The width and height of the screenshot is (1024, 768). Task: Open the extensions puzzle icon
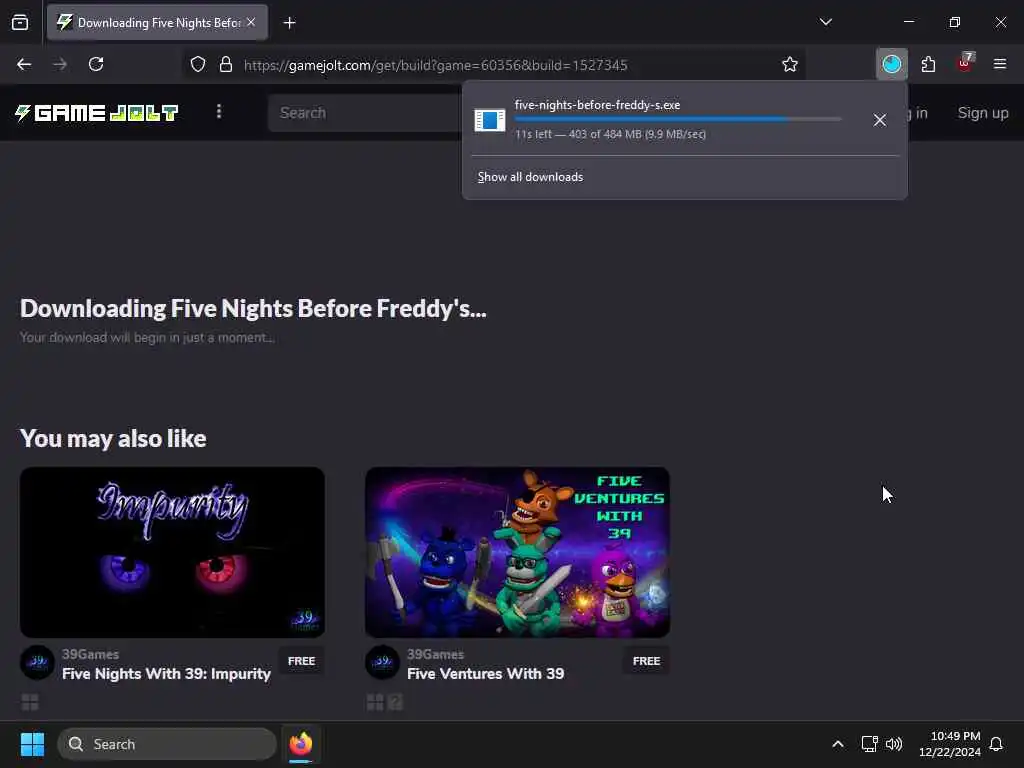pos(928,64)
